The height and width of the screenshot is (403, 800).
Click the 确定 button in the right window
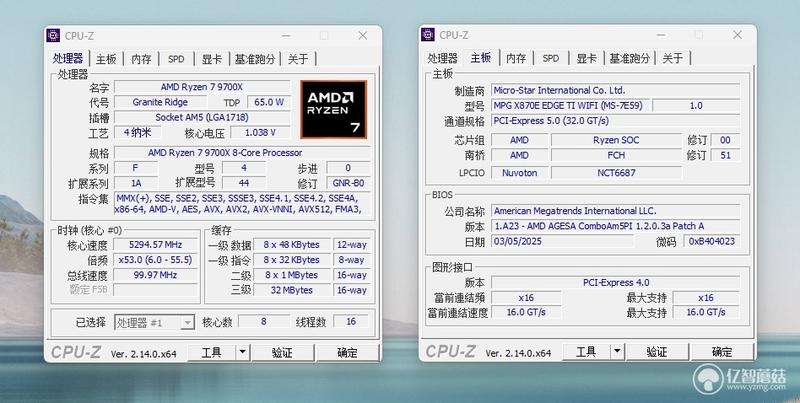(722, 351)
